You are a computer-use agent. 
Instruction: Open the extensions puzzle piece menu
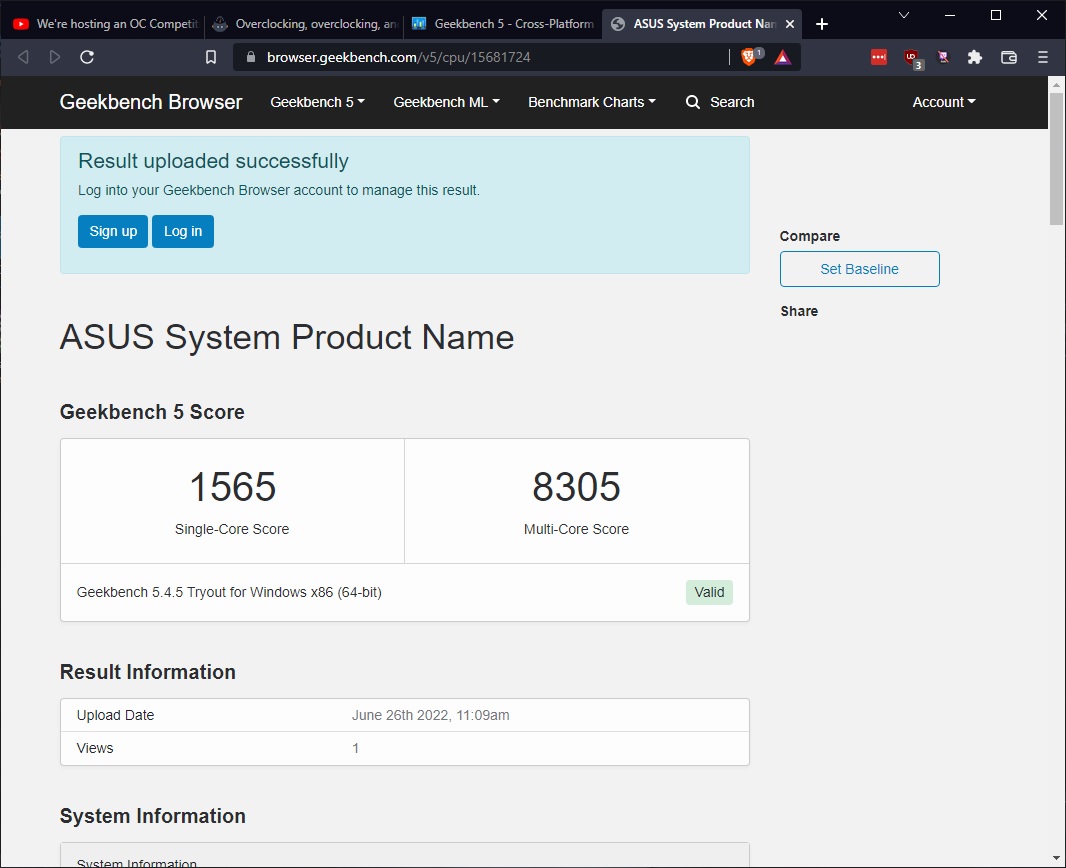[975, 57]
